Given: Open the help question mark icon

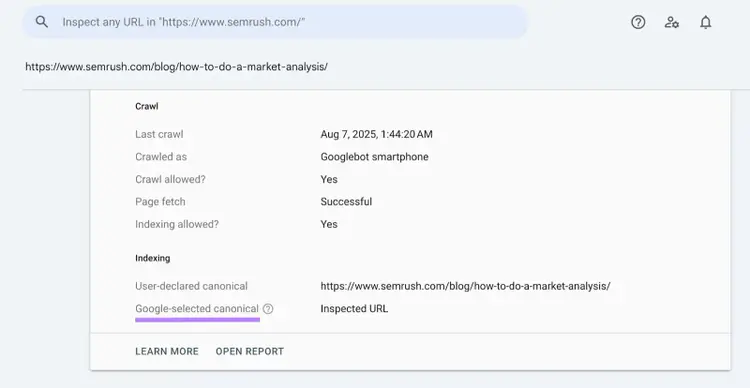Looking at the screenshot, I should (638, 22).
